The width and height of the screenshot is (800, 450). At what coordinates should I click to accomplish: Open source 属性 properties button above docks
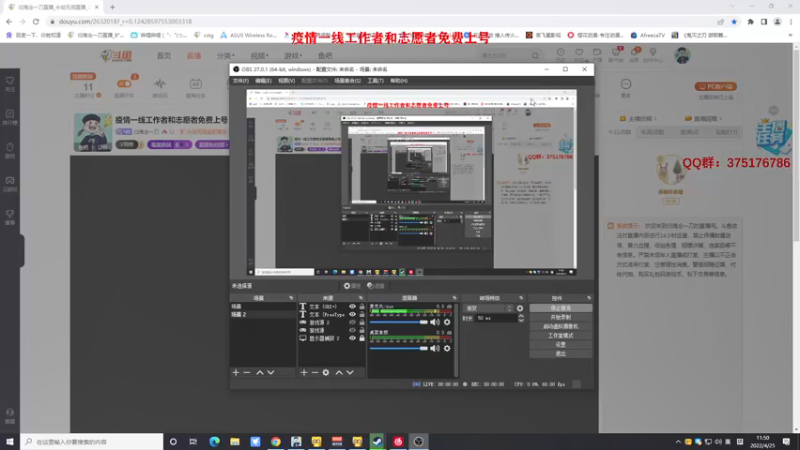352,286
